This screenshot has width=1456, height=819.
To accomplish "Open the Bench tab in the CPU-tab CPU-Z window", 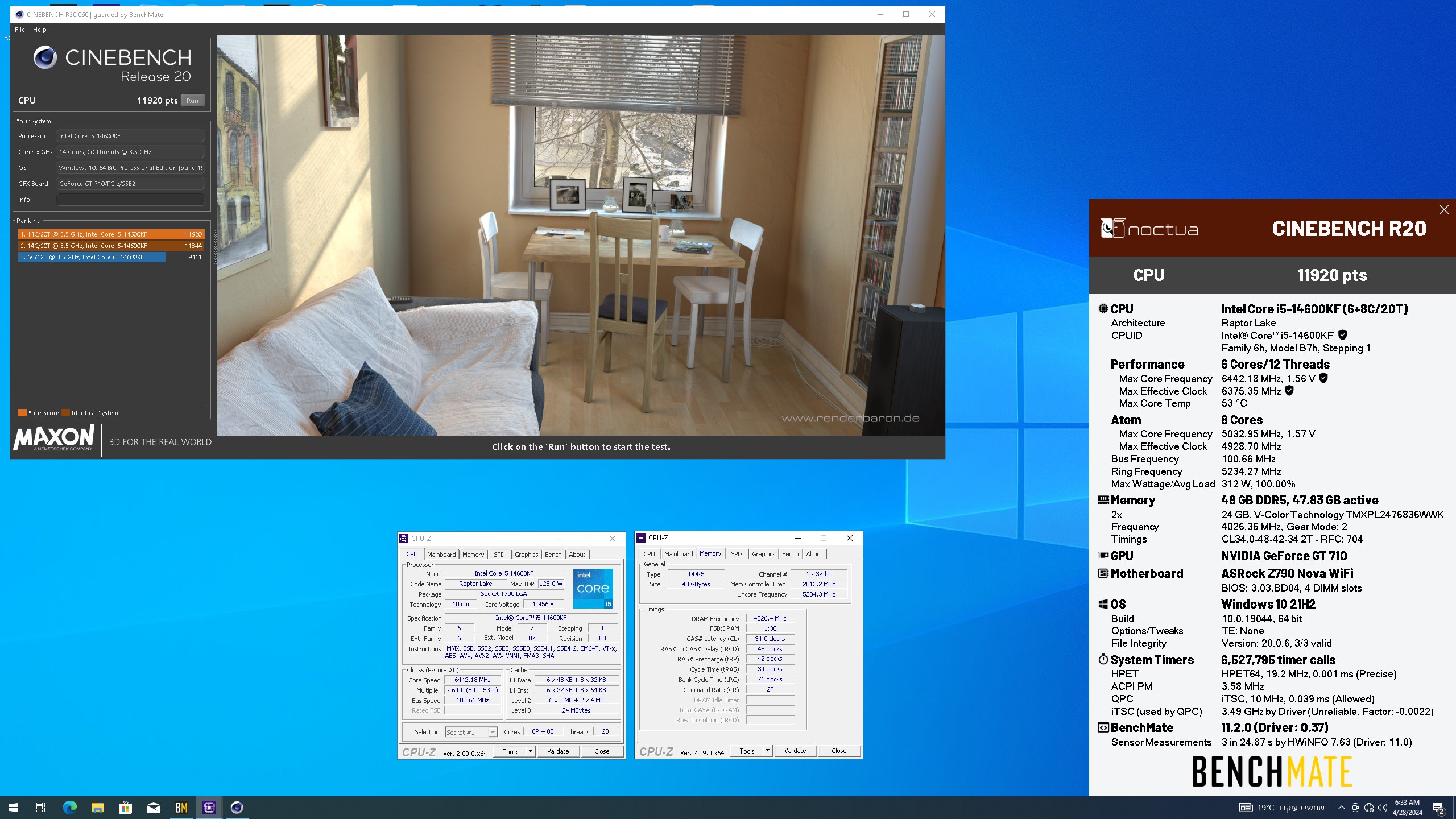I will pos(553,555).
